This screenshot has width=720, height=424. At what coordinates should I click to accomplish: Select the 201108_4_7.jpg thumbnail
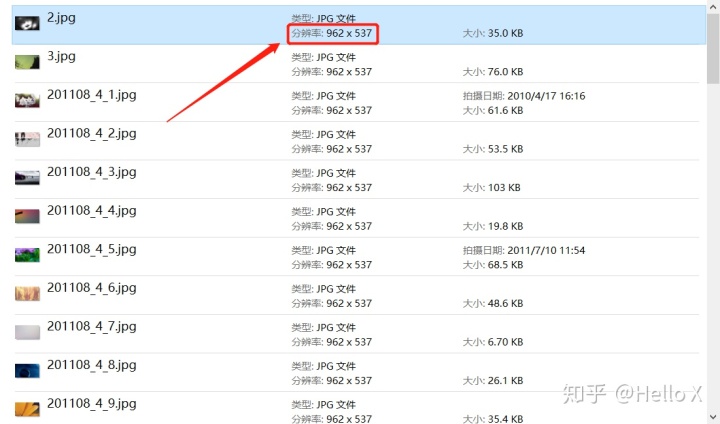27,332
